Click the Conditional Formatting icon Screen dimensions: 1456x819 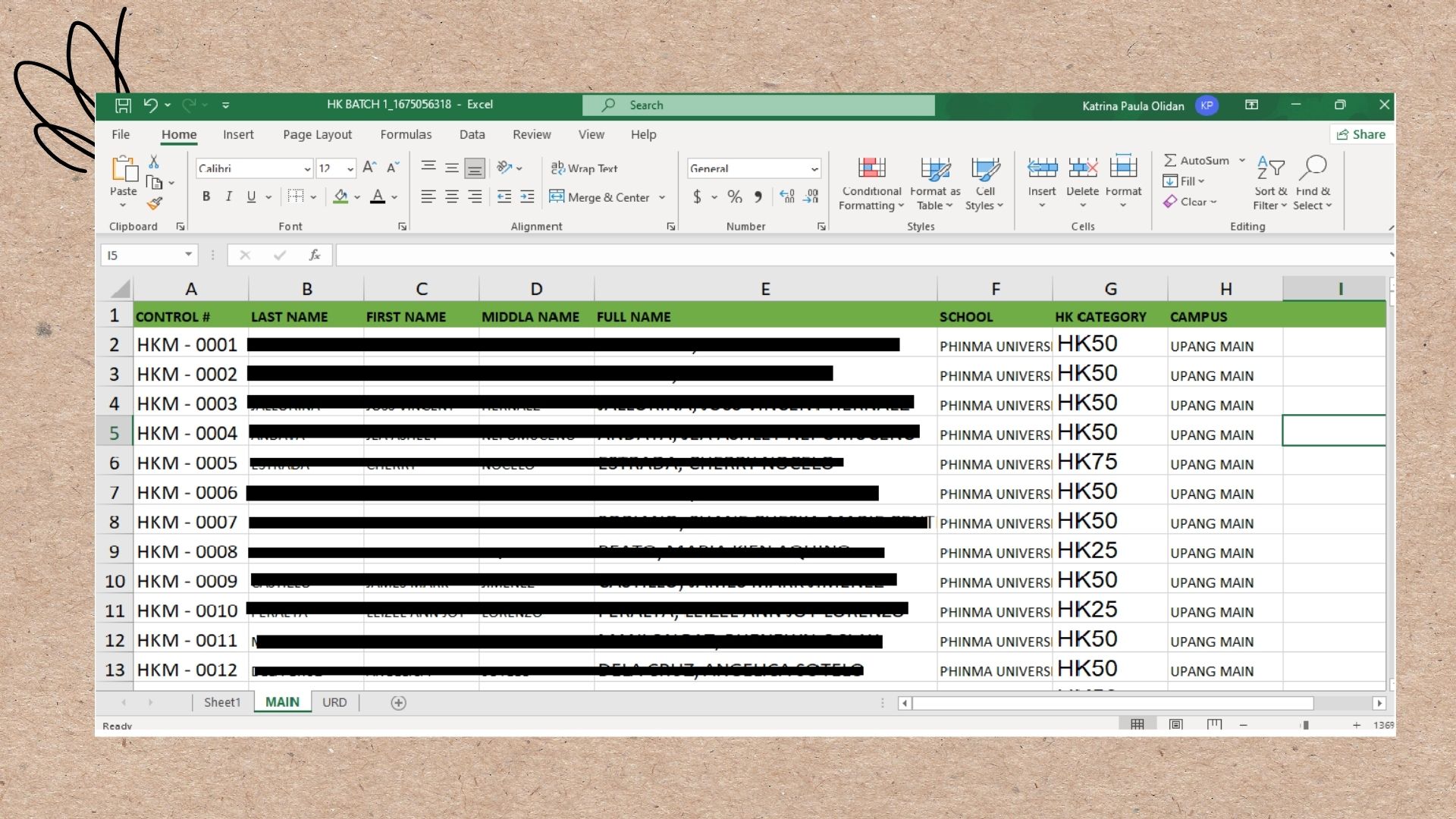[x=871, y=168]
